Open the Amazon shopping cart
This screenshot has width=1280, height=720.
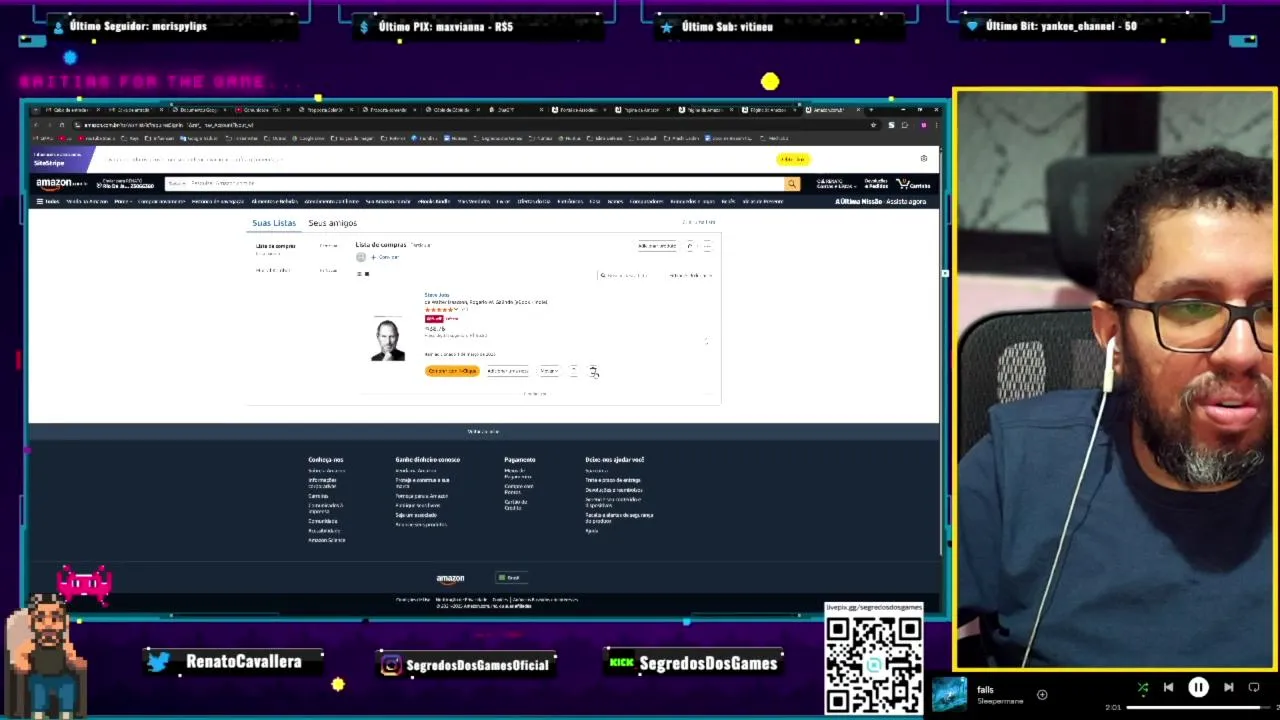point(913,184)
